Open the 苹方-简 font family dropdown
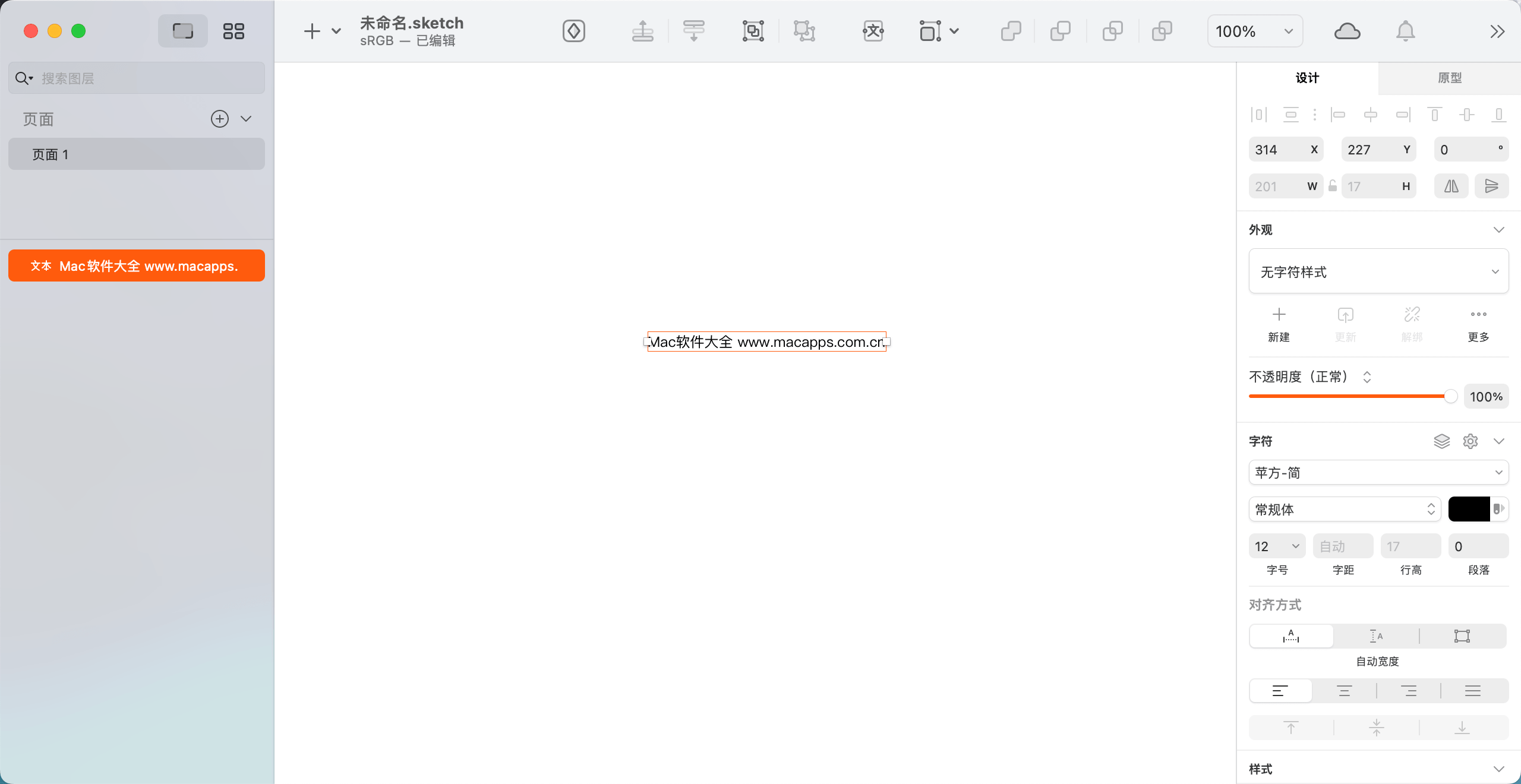This screenshot has width=1521, height=784. point(1378,473)
